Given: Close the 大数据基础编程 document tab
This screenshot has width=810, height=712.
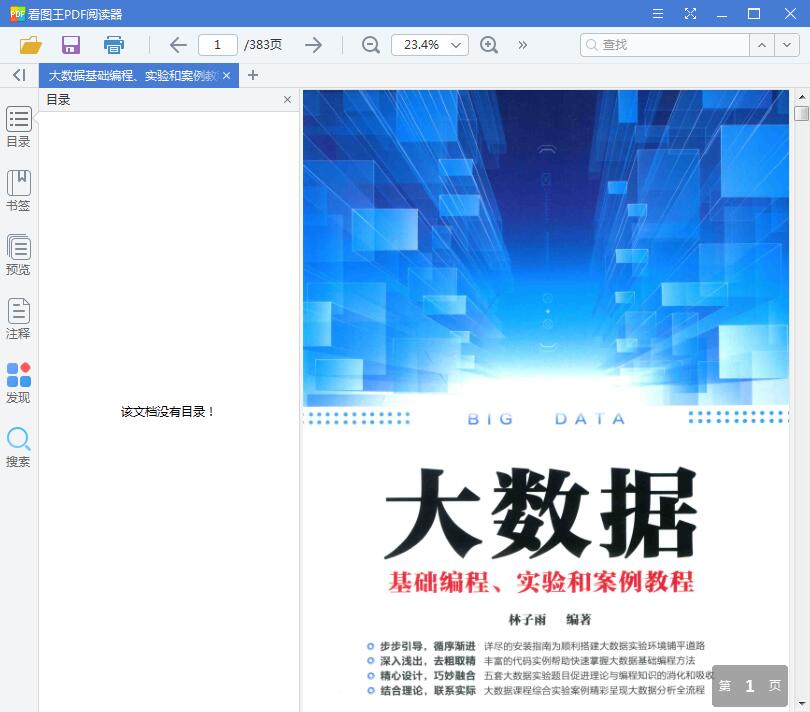Looking at the screenshot, I should click(226, 76).
